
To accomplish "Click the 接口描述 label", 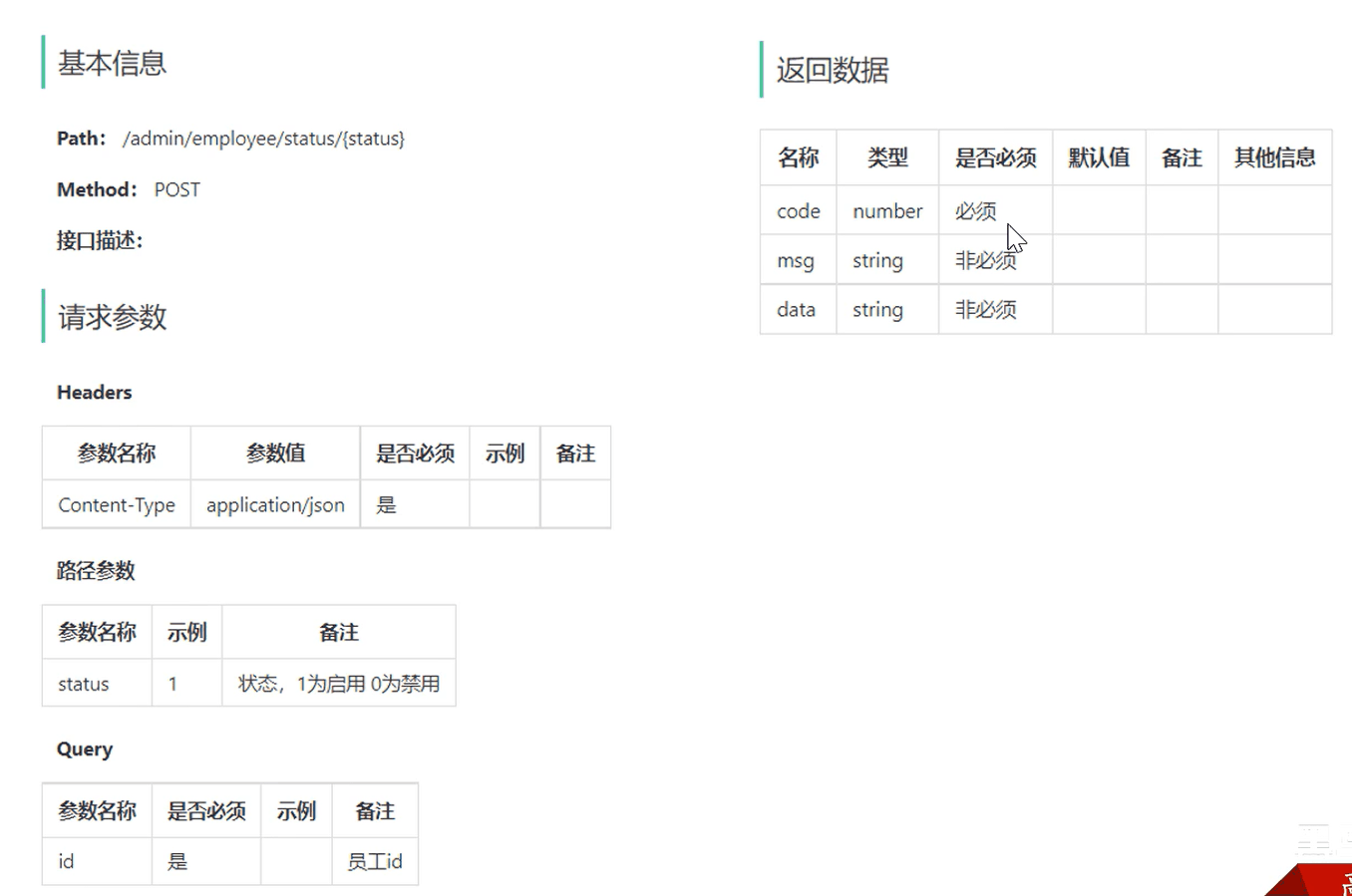I will (x=100, y=240).
